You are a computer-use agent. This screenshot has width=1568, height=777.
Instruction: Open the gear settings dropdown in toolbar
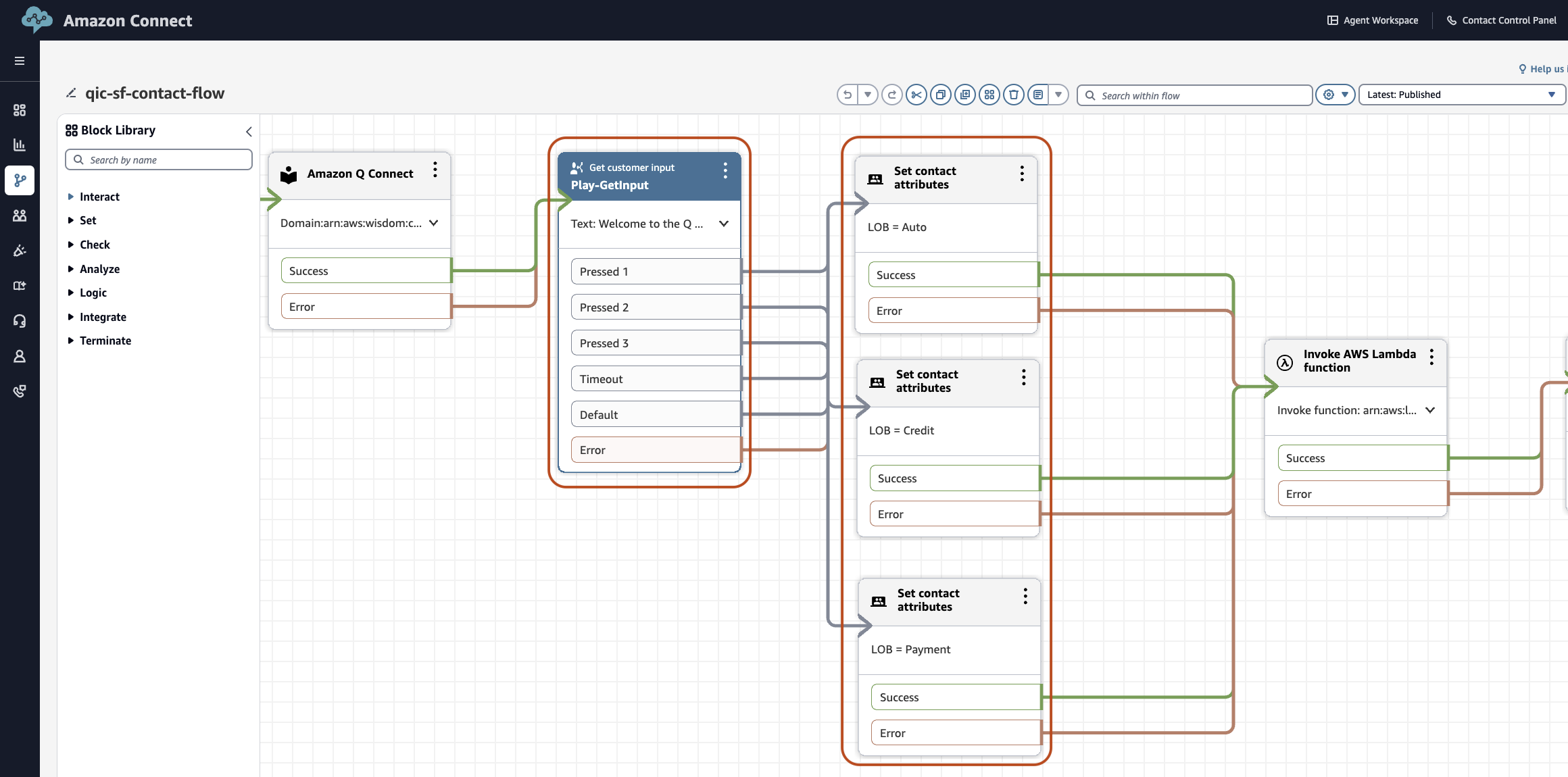(1335, 95)
